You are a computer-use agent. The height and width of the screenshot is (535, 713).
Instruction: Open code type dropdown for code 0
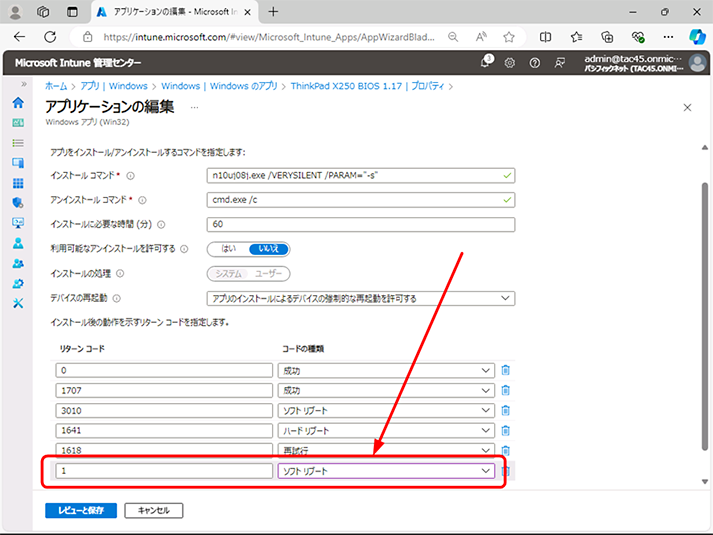click(386, 370)
